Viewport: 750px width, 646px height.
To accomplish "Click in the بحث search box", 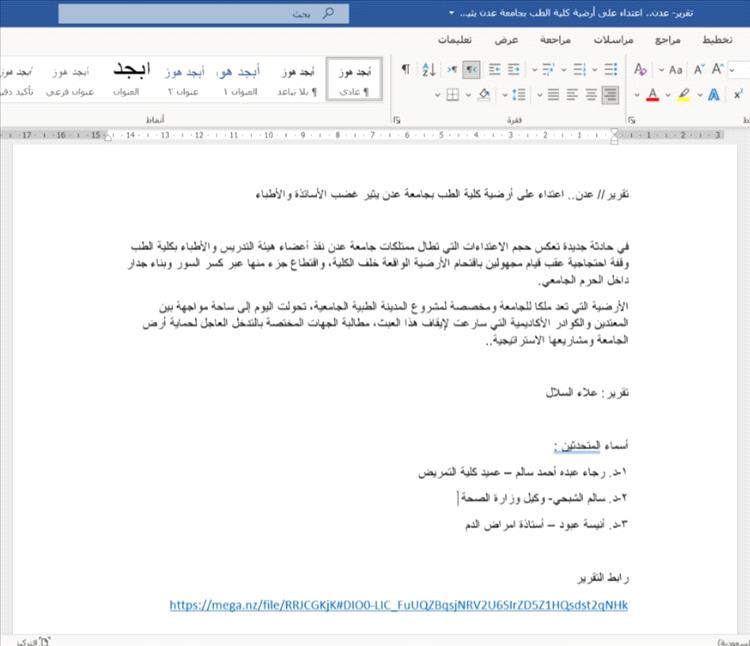I will click(204, 13).
